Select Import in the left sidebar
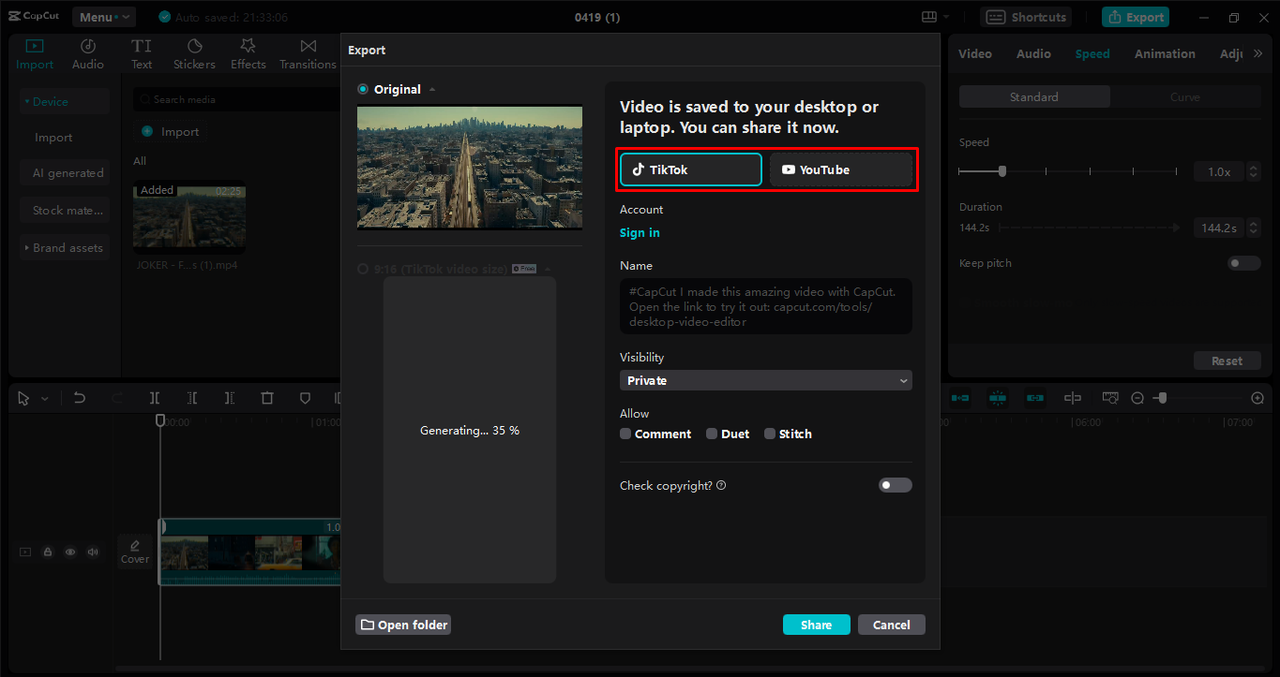The image size is (1280, 677). (x=54, y=138)
